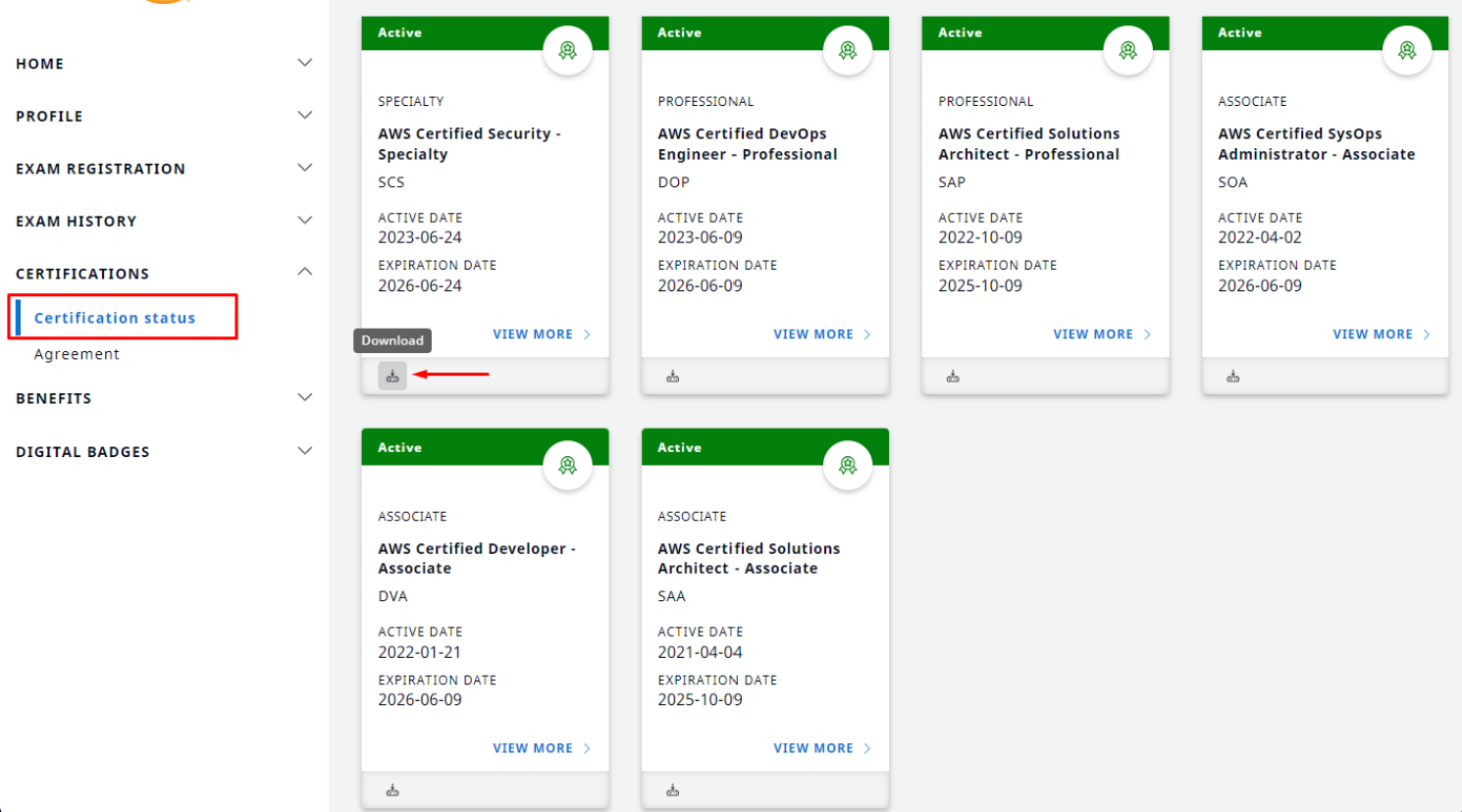Expand the HOME menu chevron
This screenshot has width=1462, height=812.
coord(305,63)
